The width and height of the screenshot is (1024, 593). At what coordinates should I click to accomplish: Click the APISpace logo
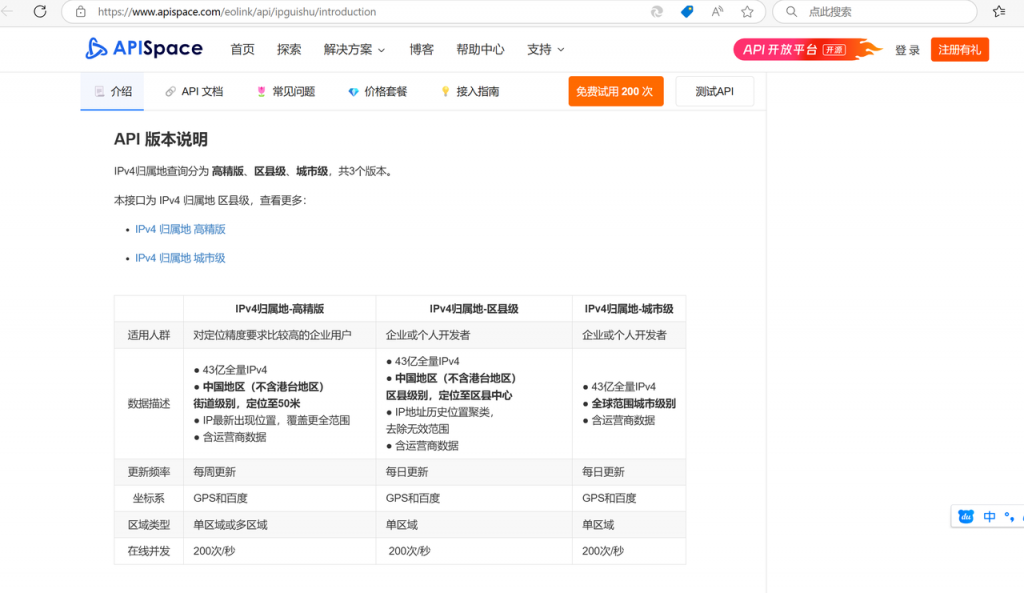click(144, 49)
